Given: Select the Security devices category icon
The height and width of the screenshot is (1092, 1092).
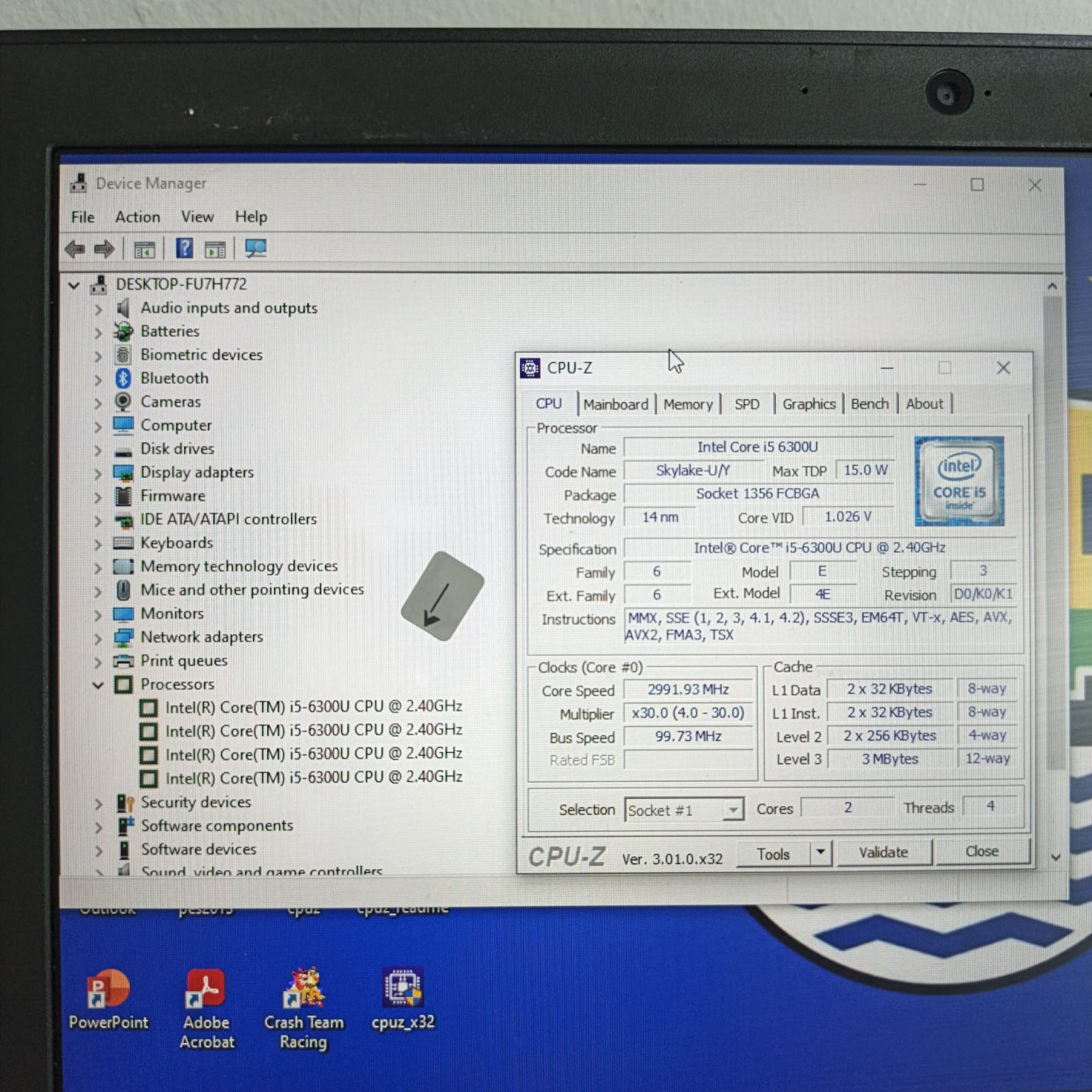Looking at the screenshot, I should coord(125,803).
